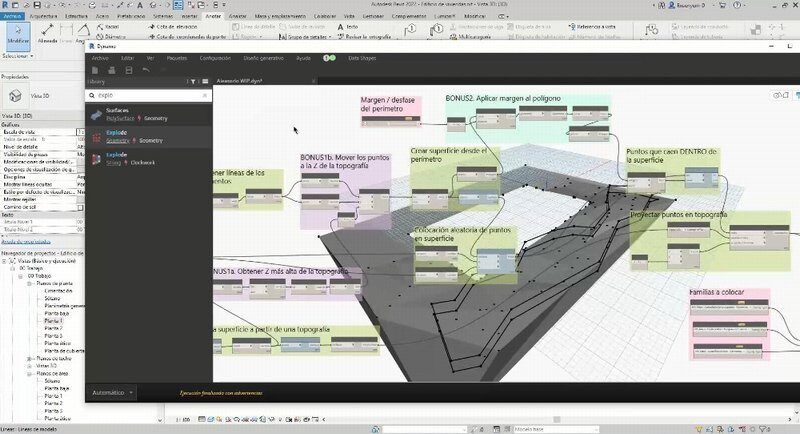Switch to the Arquitectura ribbon tab
This screenshot has width=800, height=434.
[44, 16]
